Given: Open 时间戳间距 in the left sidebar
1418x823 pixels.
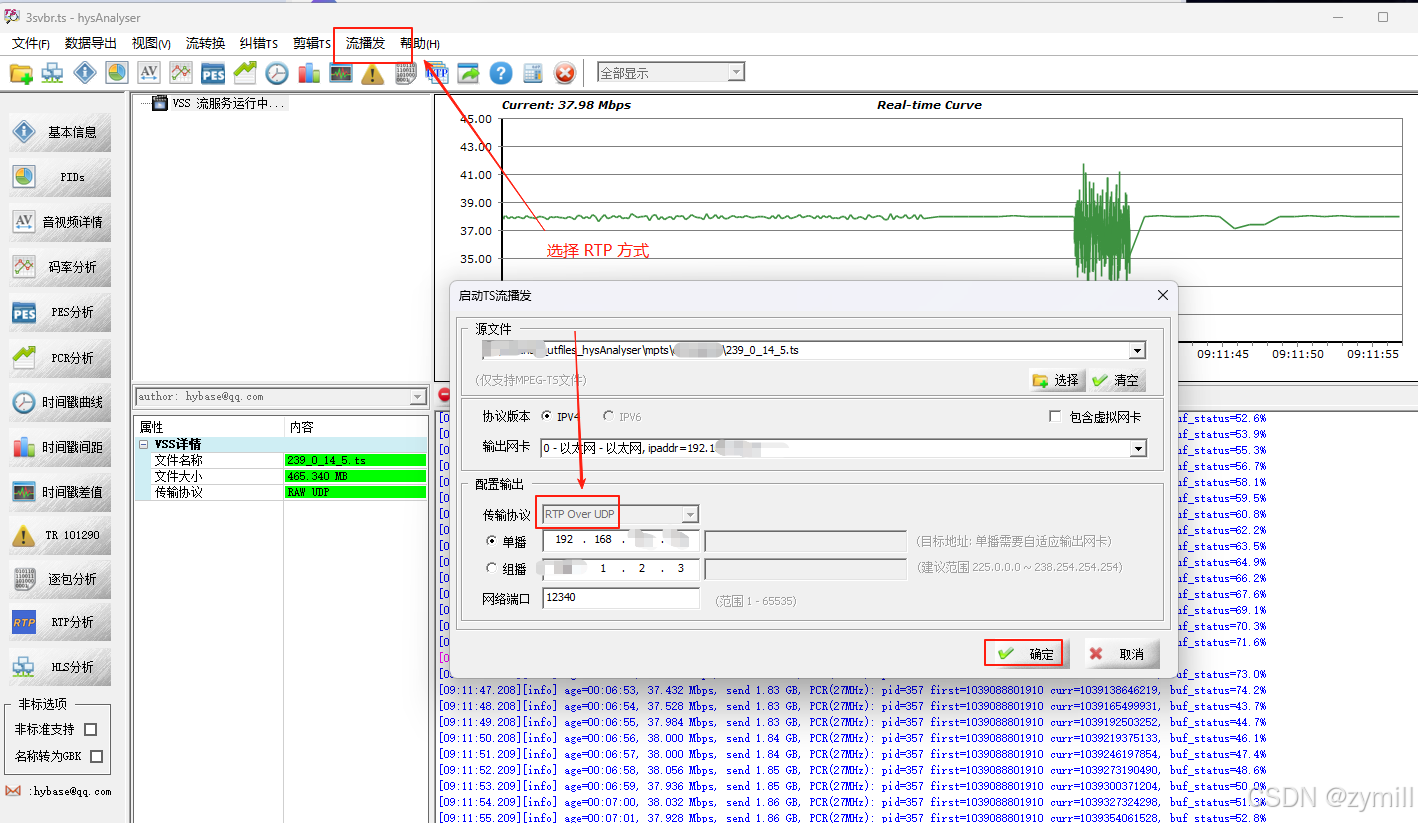Looking at the screenshot, I should [x=60, y=447].
